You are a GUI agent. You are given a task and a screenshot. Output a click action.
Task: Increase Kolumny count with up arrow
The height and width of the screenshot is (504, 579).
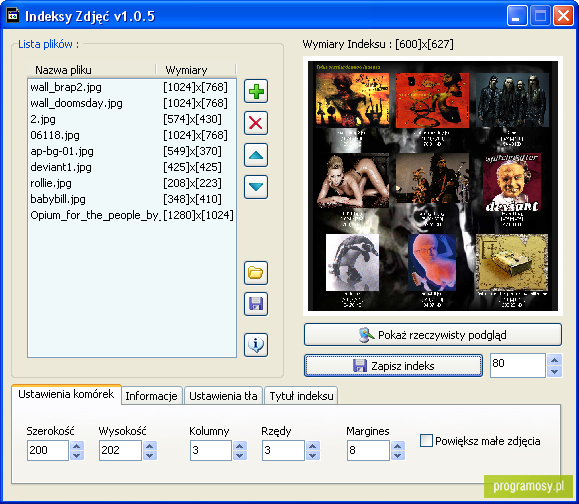coord(240,446)
